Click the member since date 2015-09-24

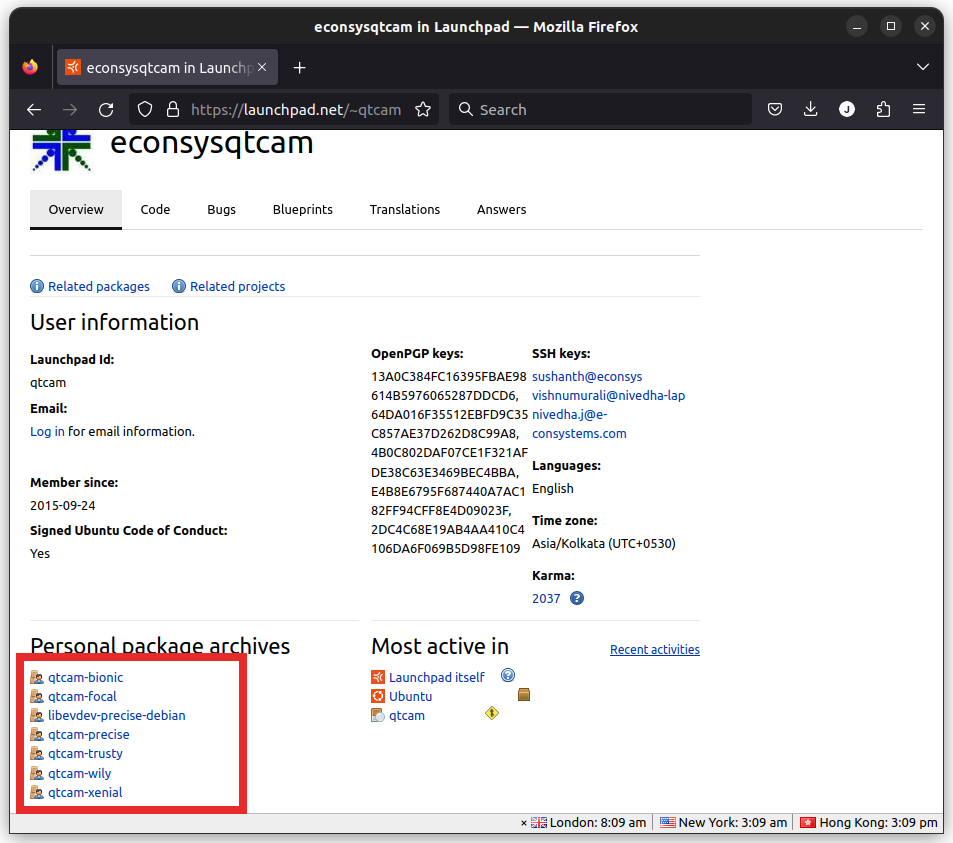63,506
